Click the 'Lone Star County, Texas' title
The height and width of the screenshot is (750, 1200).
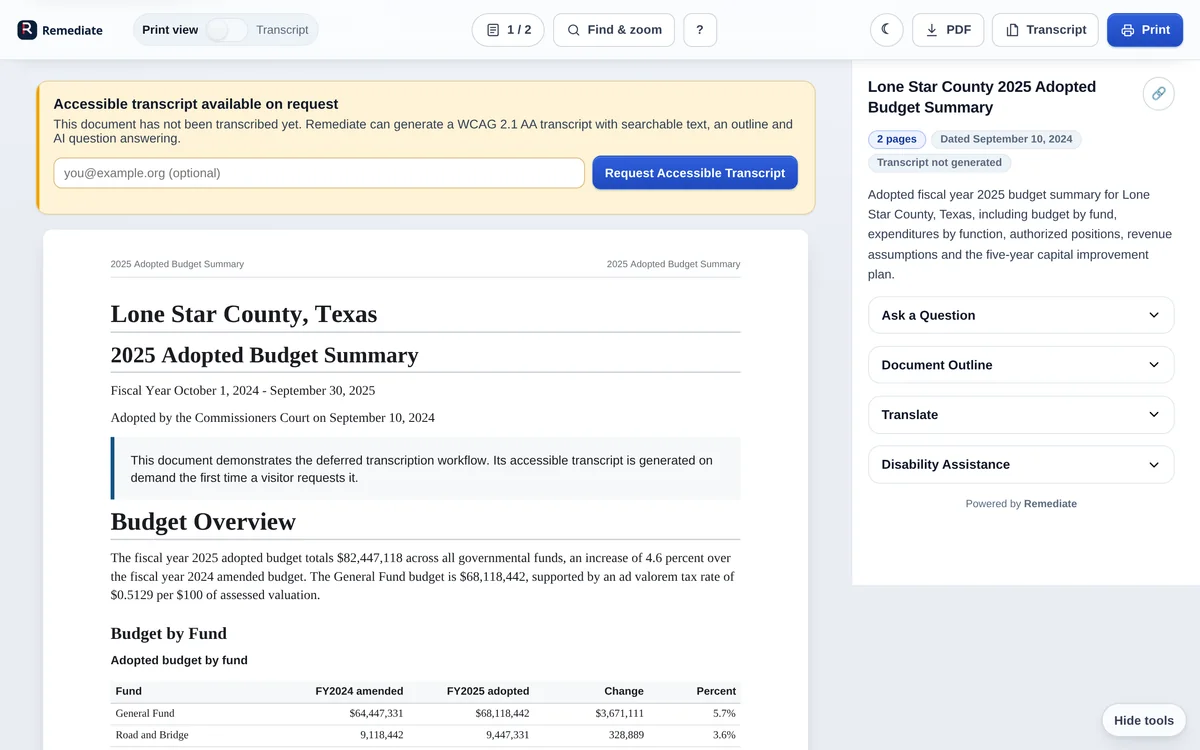(244, 314)
